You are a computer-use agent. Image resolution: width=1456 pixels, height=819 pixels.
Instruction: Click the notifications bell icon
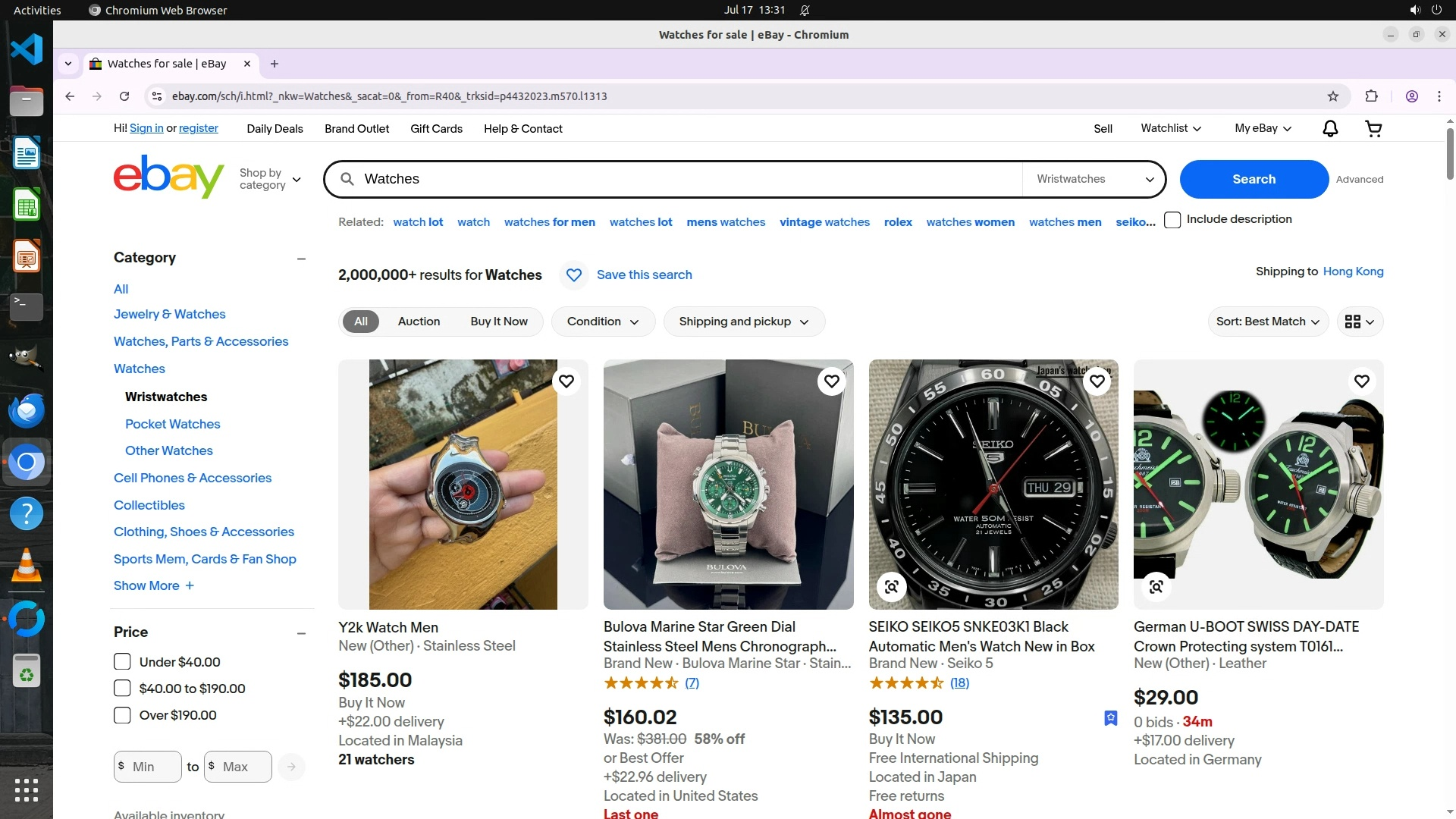point(1330,129)
